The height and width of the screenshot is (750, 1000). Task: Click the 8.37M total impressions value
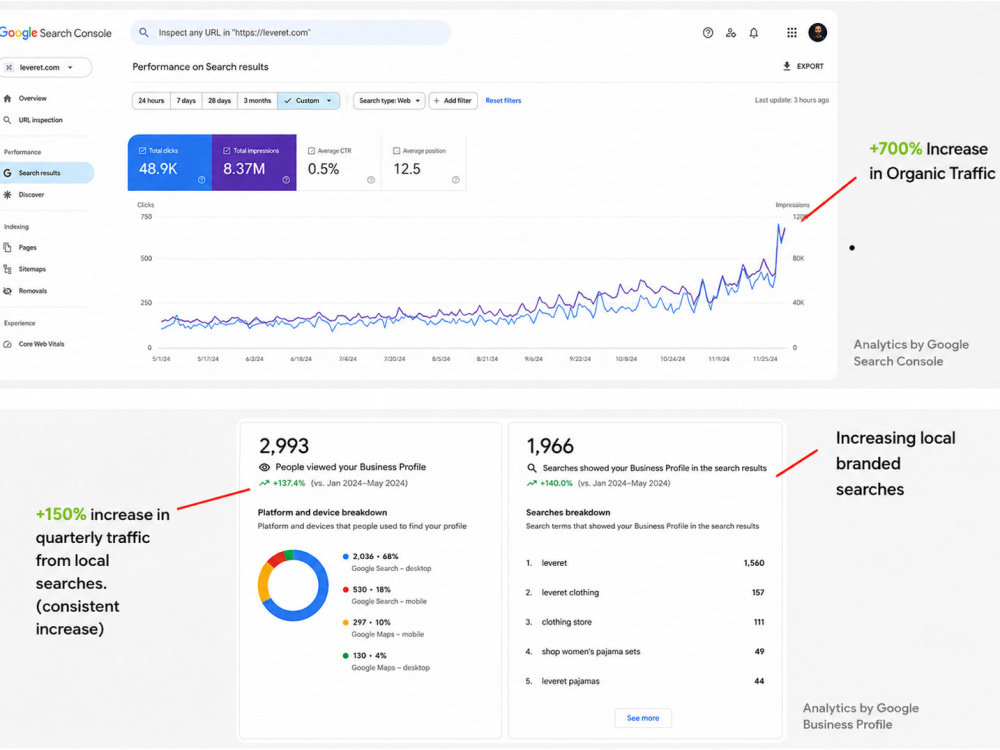(x=244, y=169)
